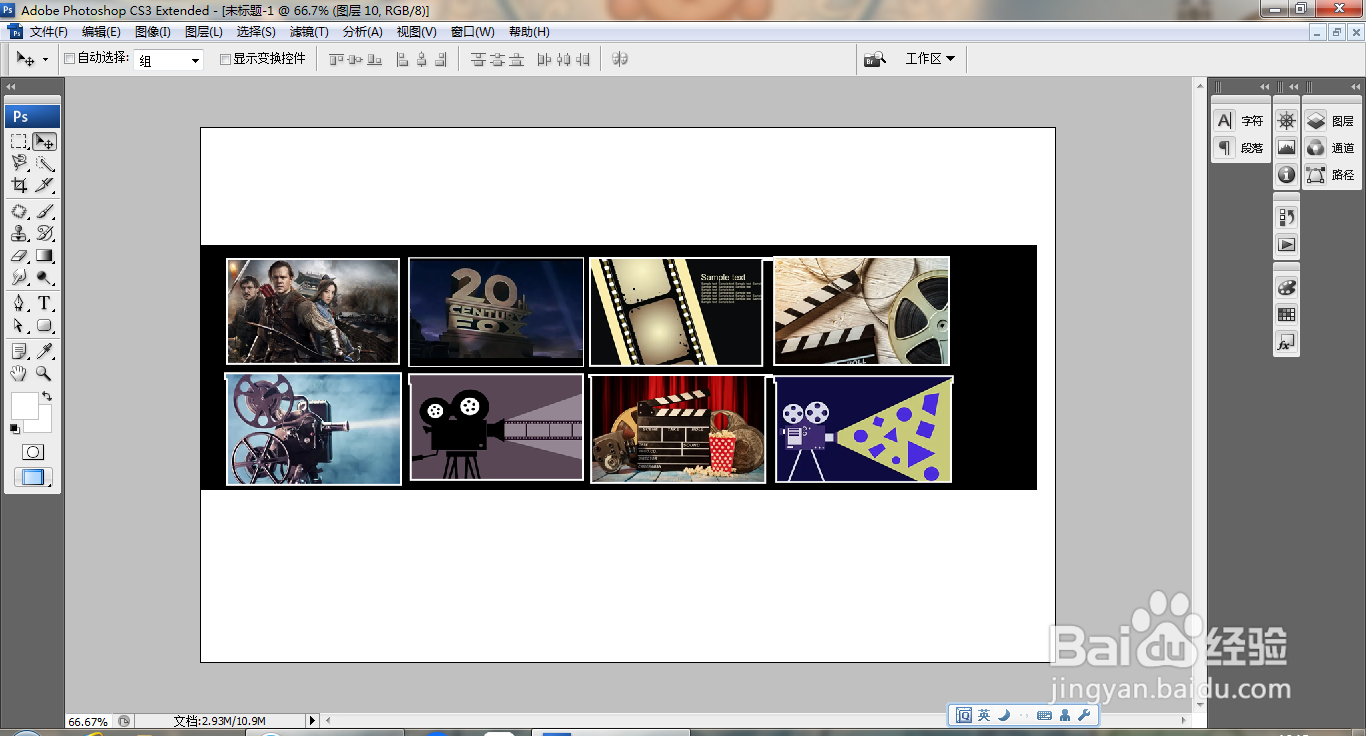
Task: Reset default foreground and background colors
Action: click(x=14, y=429)
